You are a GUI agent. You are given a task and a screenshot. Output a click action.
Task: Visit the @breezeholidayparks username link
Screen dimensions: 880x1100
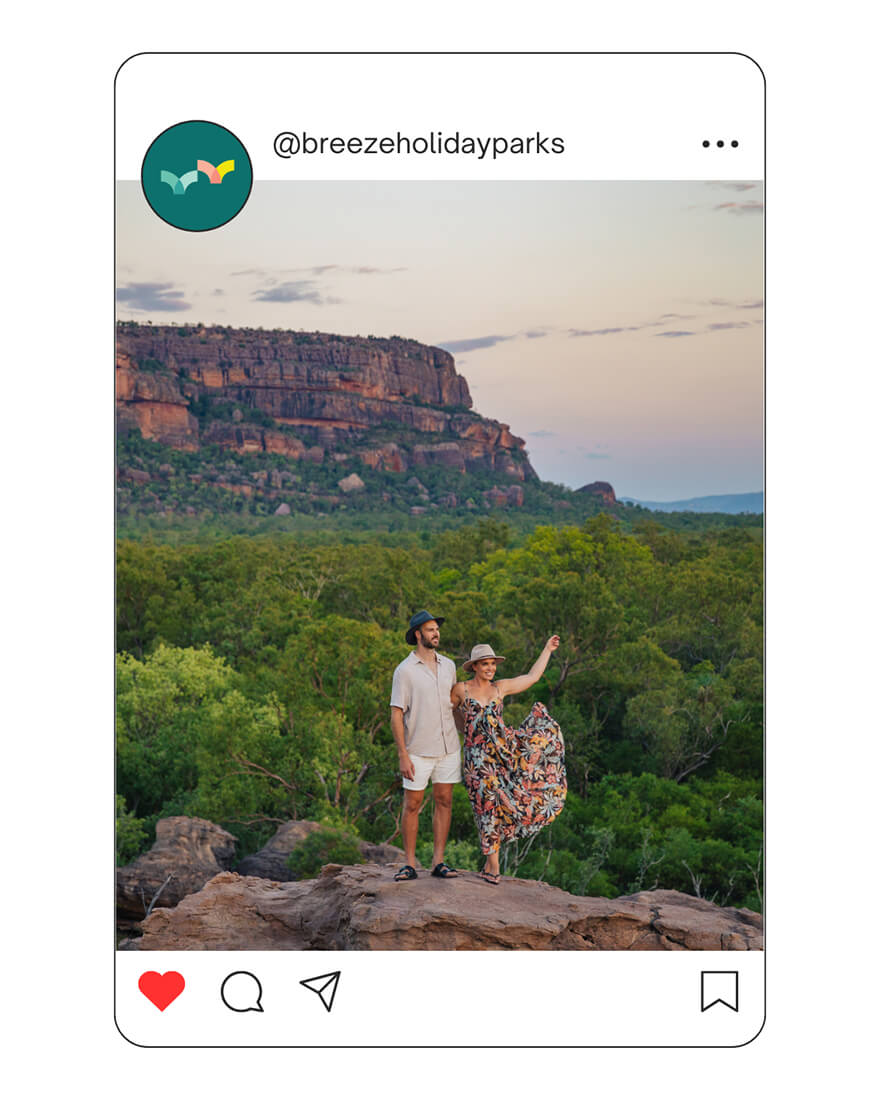pos(418,144)
